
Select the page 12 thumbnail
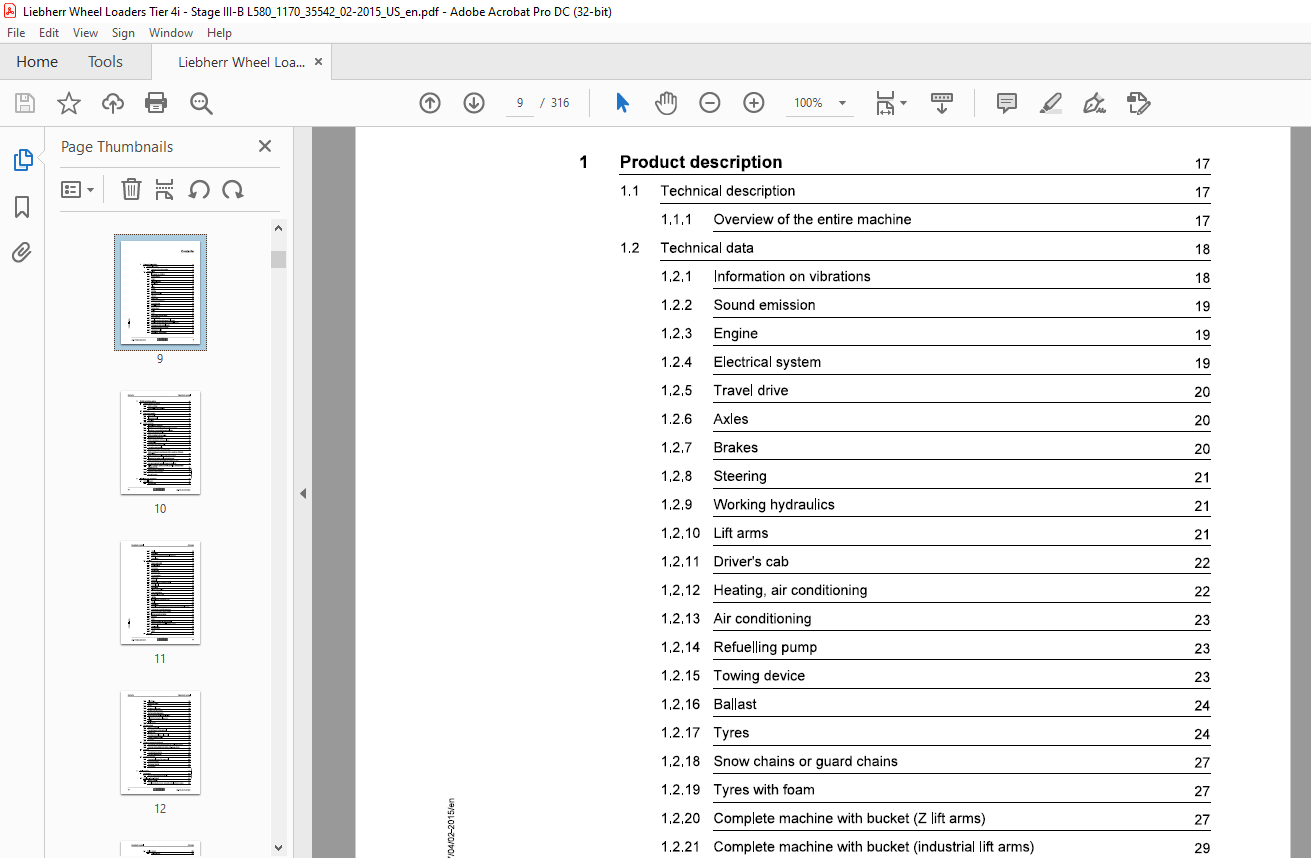click(x=160, y=742)
